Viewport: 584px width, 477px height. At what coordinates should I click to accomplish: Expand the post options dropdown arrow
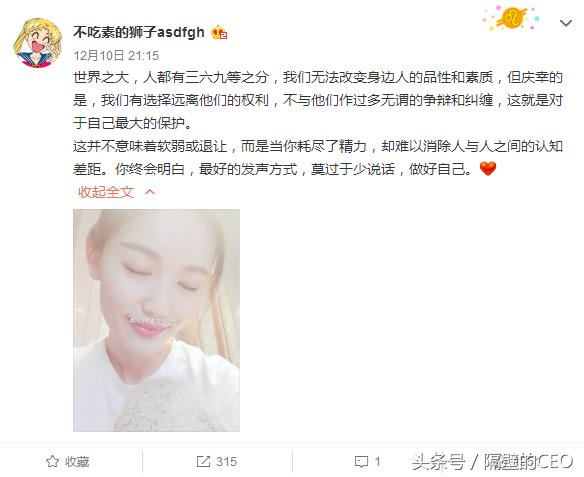coord(566,23)
